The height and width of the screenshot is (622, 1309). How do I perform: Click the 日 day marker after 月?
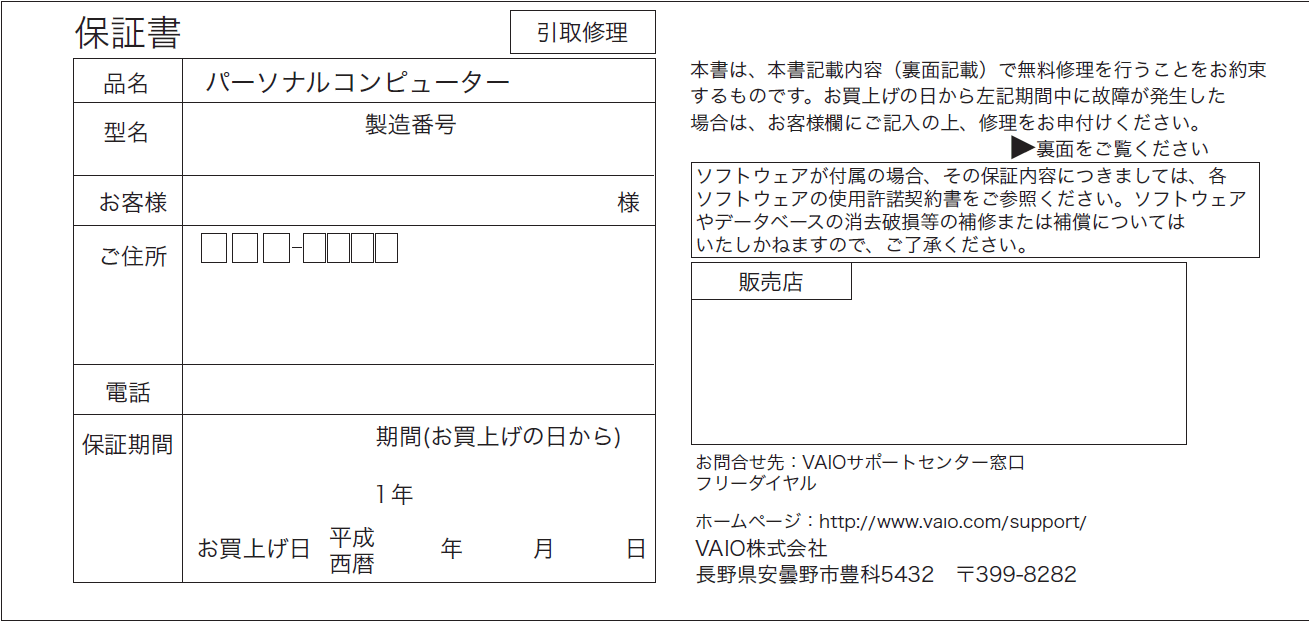point(636,549)
